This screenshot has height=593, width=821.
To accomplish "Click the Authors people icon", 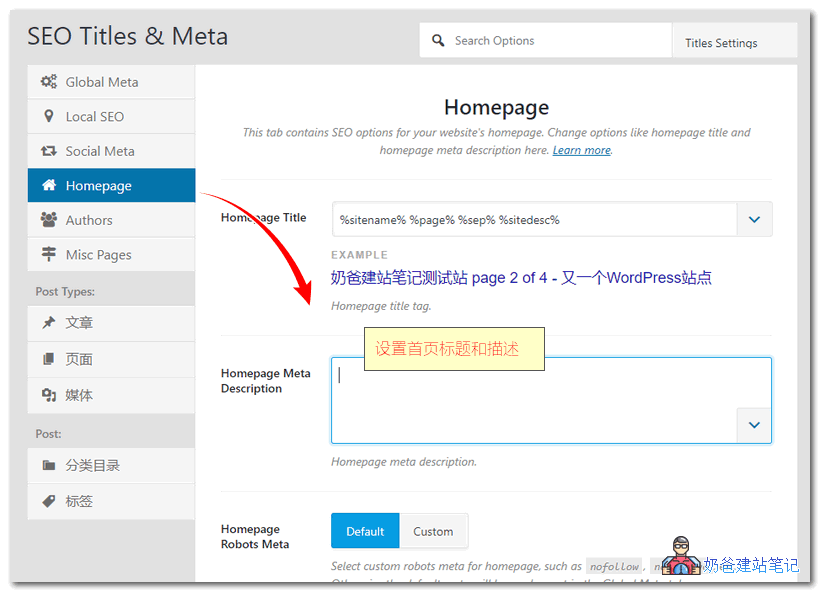I will pos(48,220).
